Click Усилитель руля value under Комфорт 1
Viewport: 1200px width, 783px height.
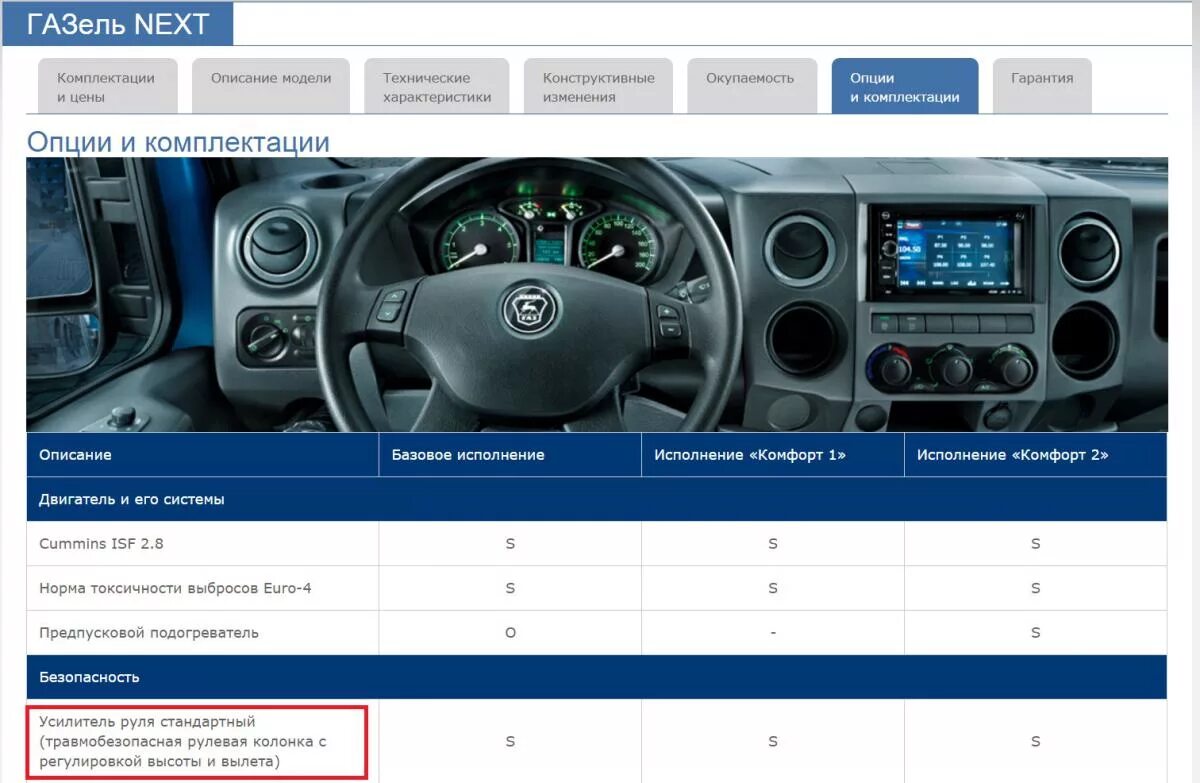coord(773,741)
